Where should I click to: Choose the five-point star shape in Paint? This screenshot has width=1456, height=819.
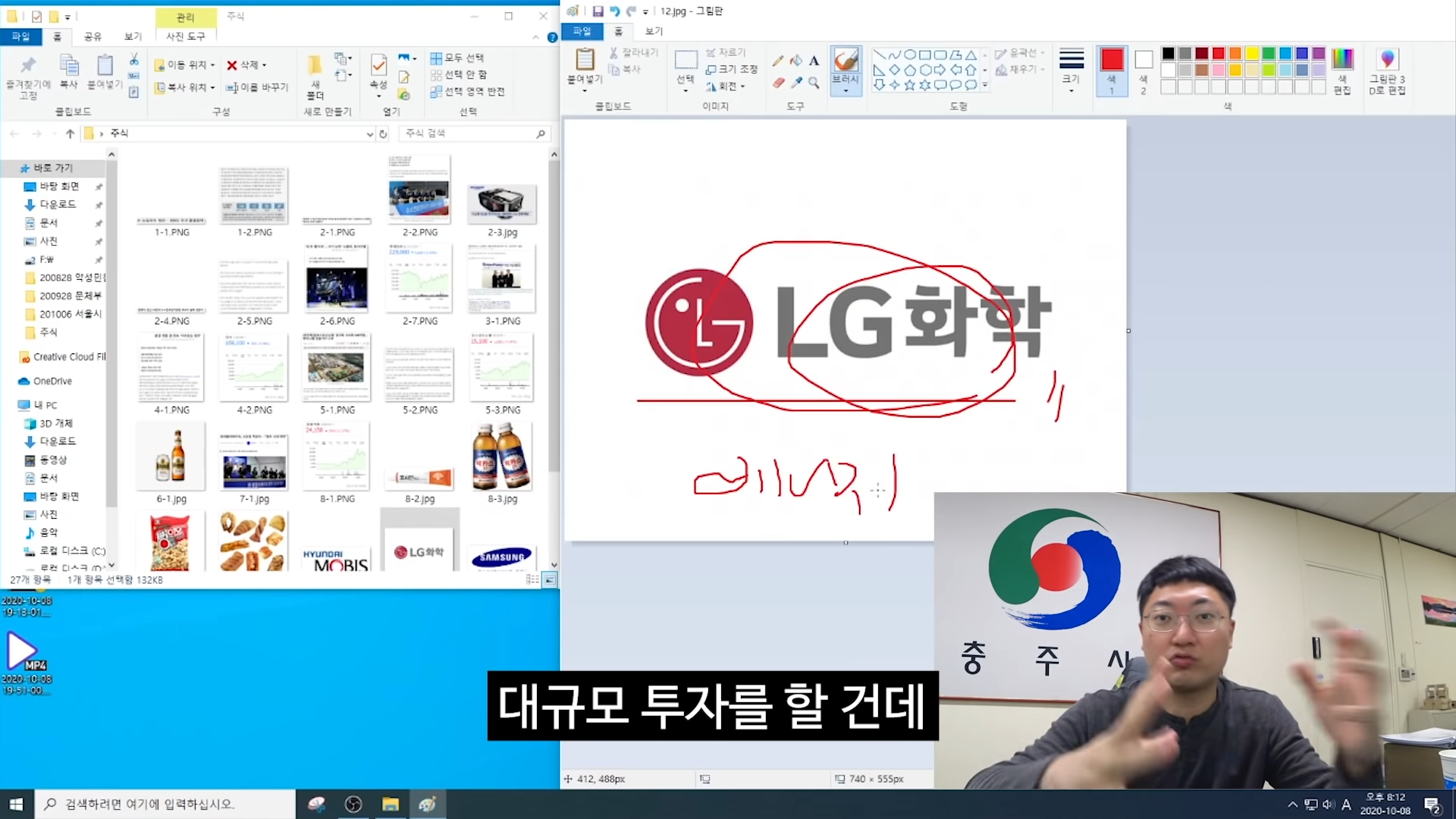[x=909, y=85]
